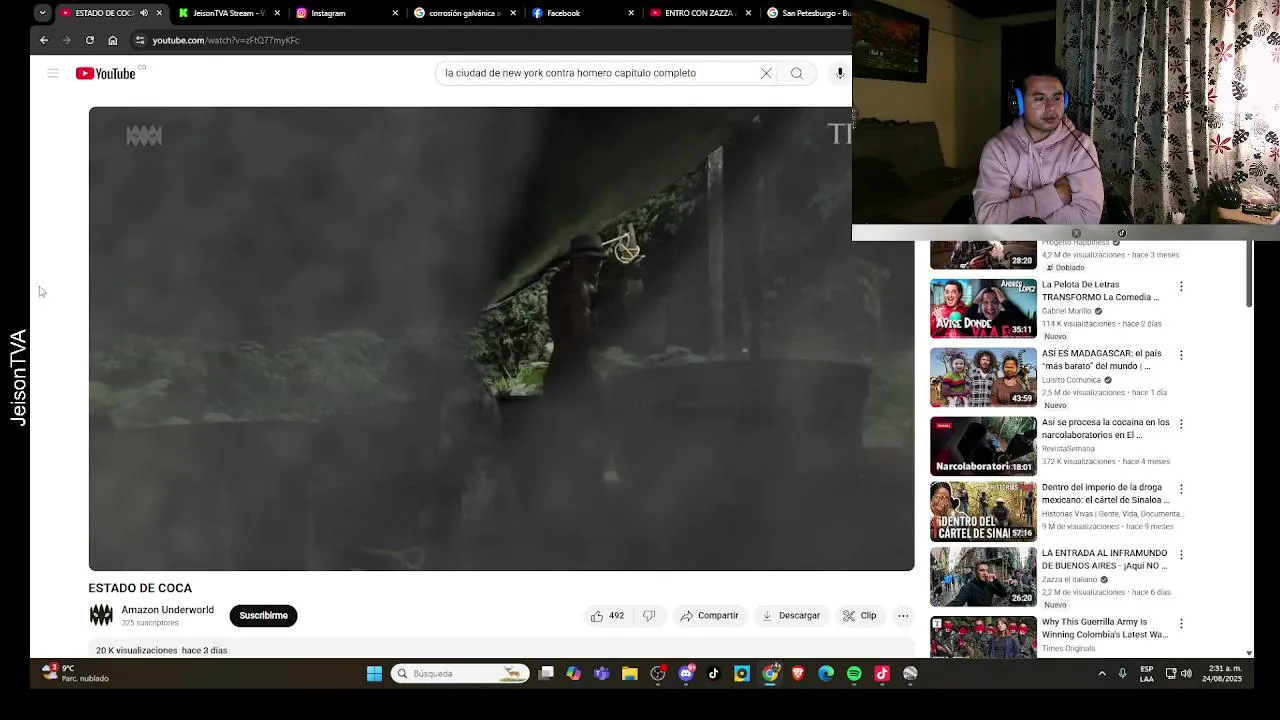Close the Instagram tab
Viewport: 1280px width, 720px height.
point(395,13)
